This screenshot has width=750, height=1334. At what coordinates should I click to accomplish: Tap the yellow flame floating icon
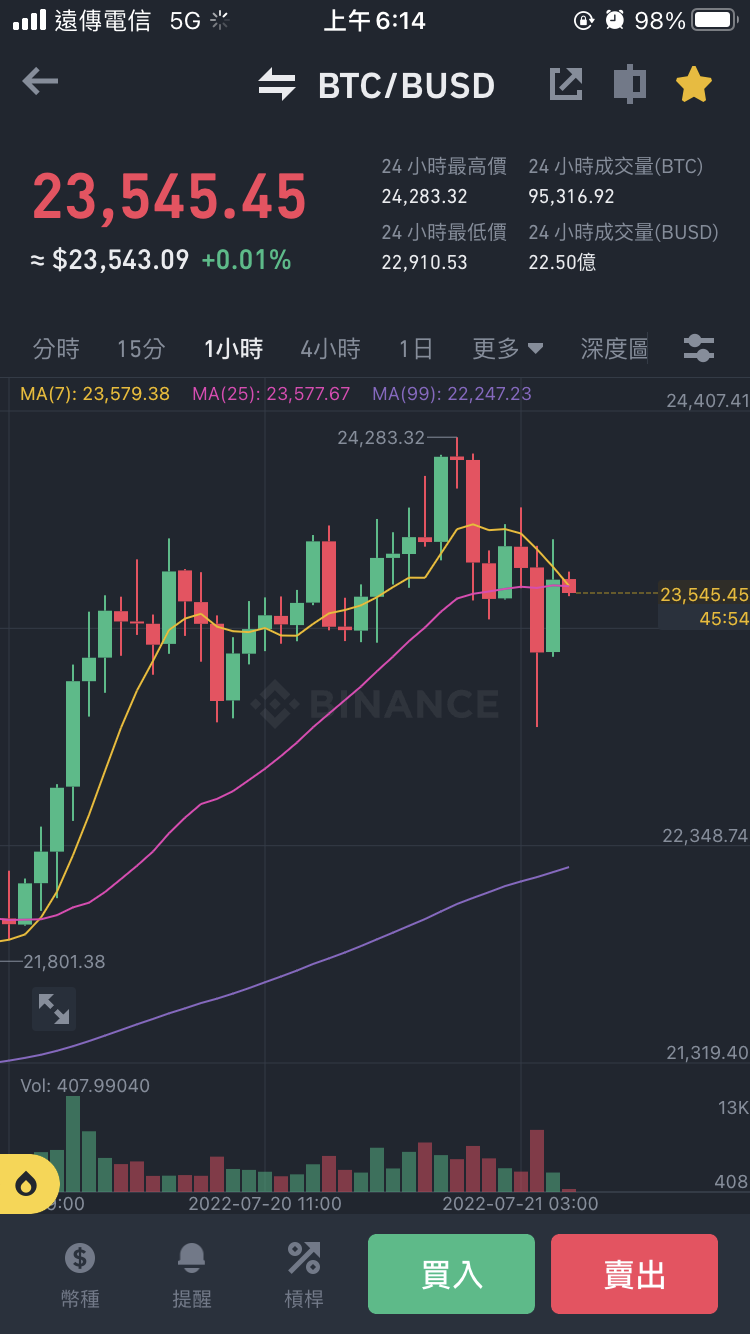26,1184
